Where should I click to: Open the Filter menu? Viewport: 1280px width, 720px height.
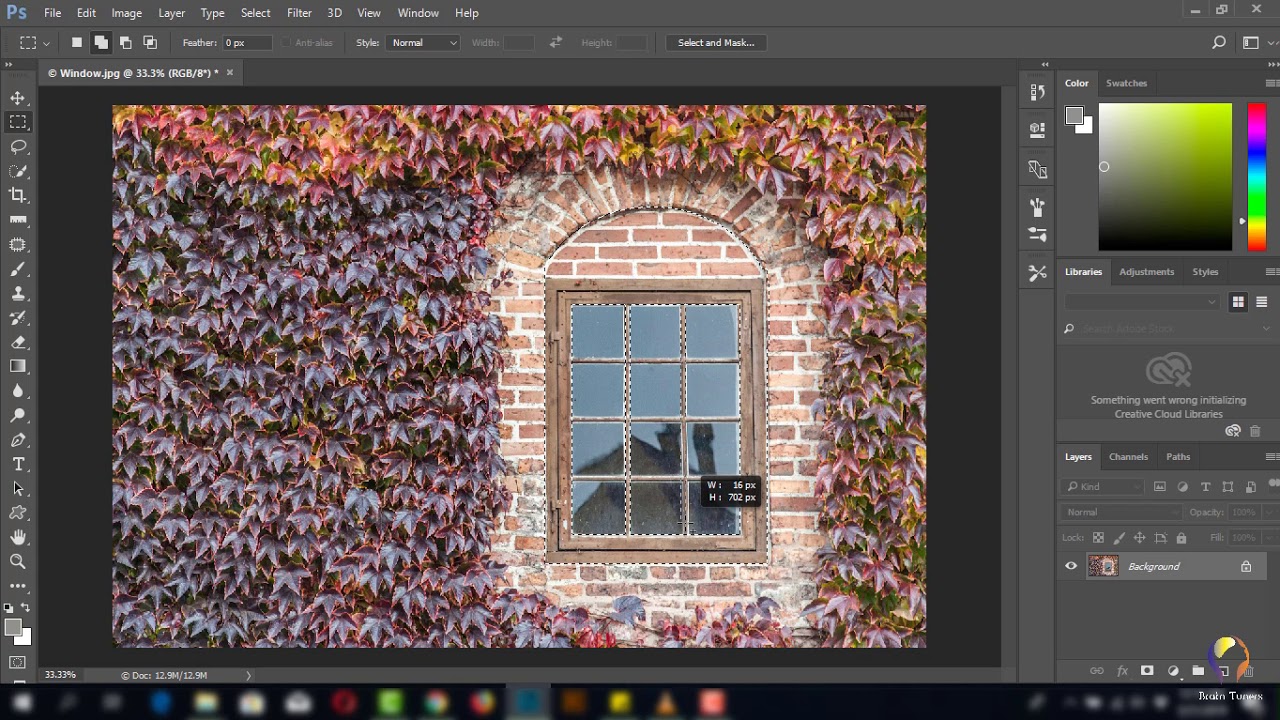299,13
